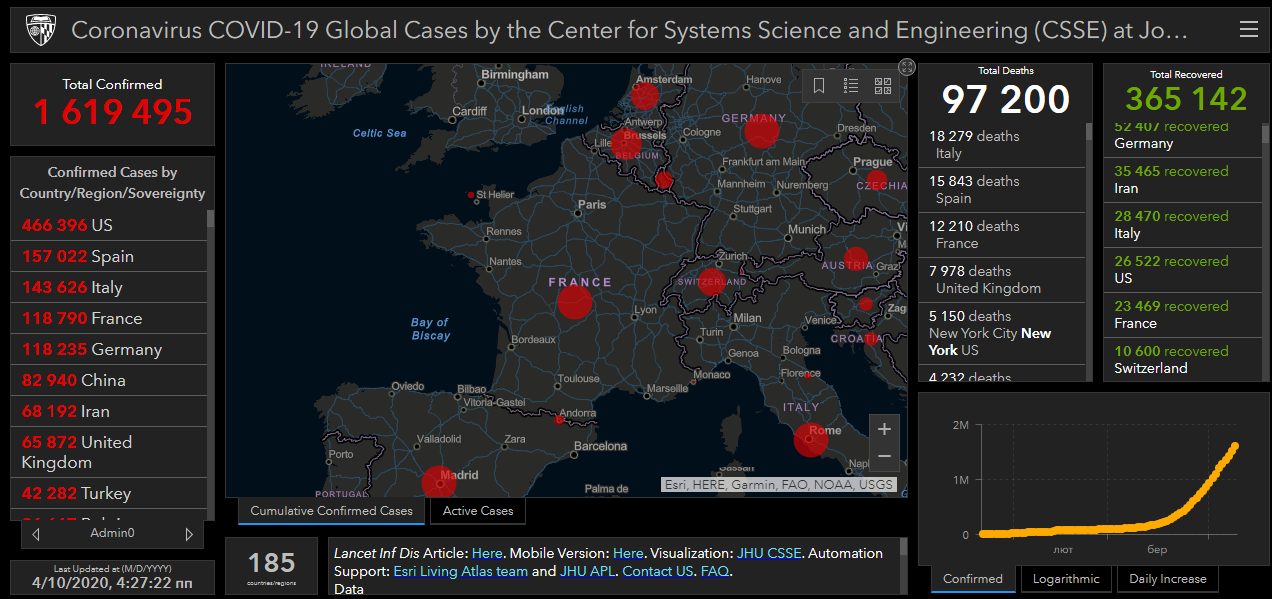Screen dimensions: 1272x599
Task: Click the red circle over Amsterdam
Action: pos(645,96)
